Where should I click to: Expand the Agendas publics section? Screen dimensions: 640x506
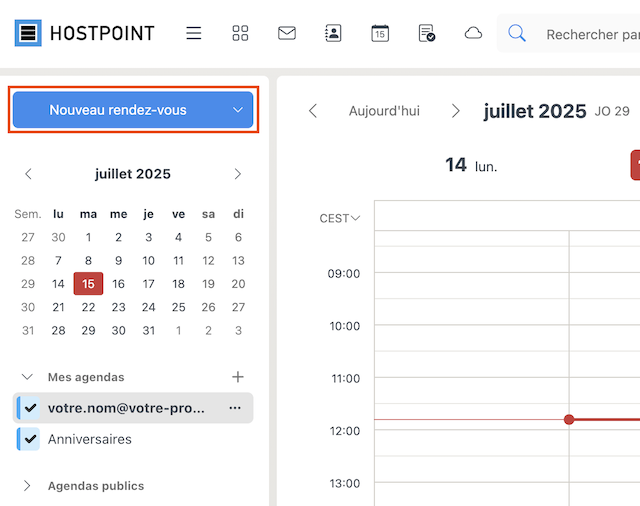coord(27,486)
